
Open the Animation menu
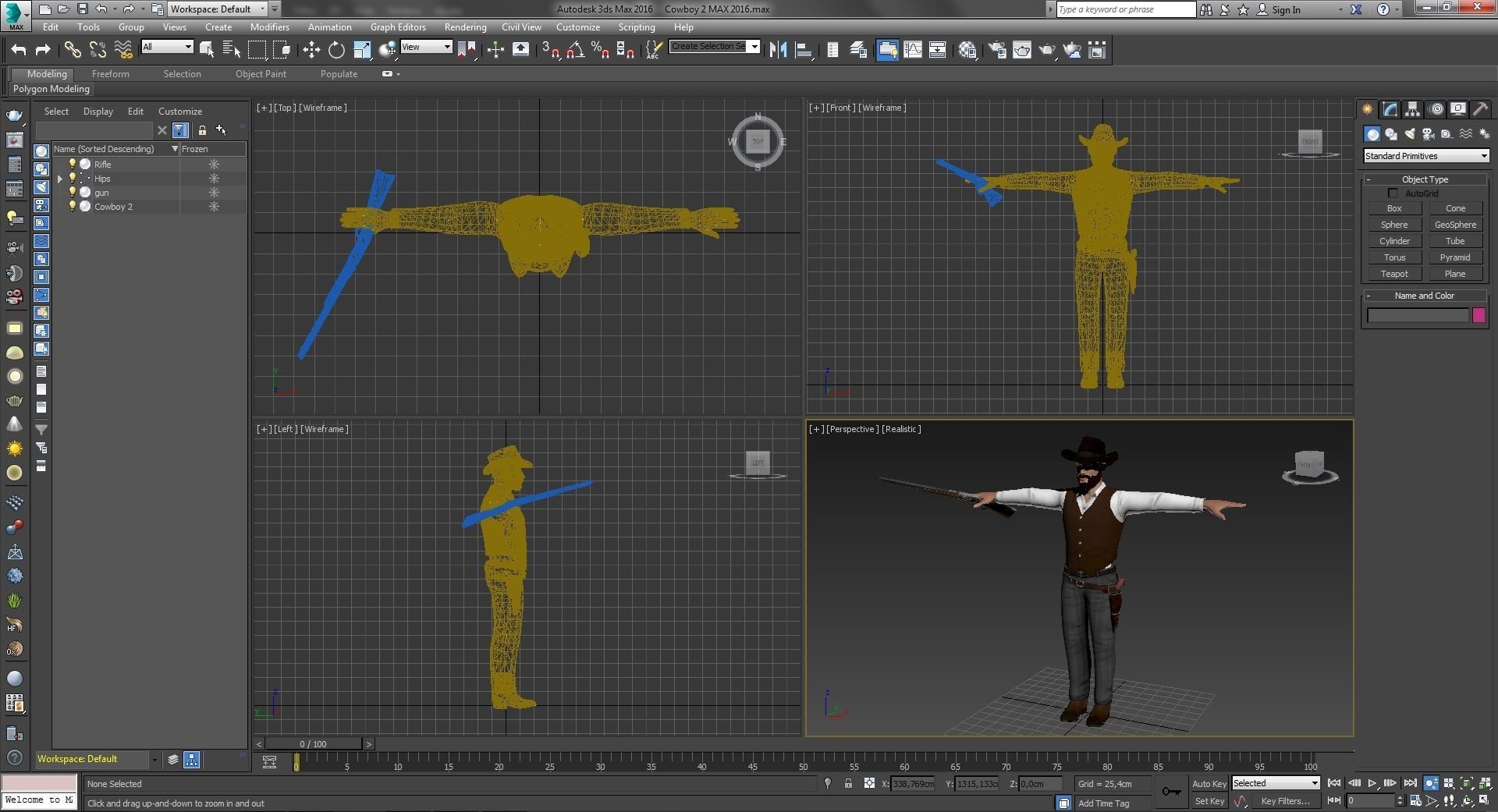(x=329, y=27)
